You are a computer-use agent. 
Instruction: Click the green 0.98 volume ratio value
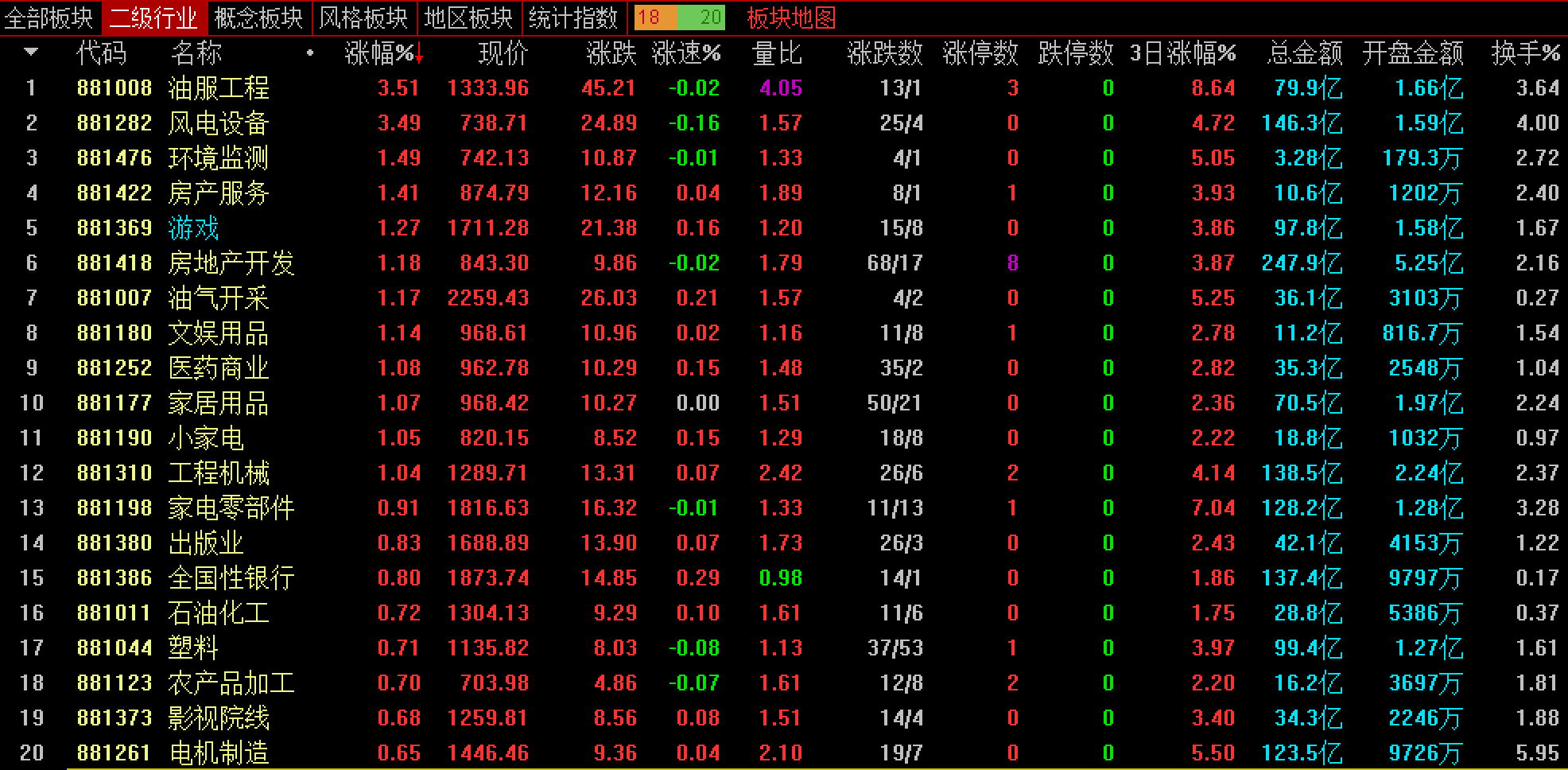(x=781, y=577)
